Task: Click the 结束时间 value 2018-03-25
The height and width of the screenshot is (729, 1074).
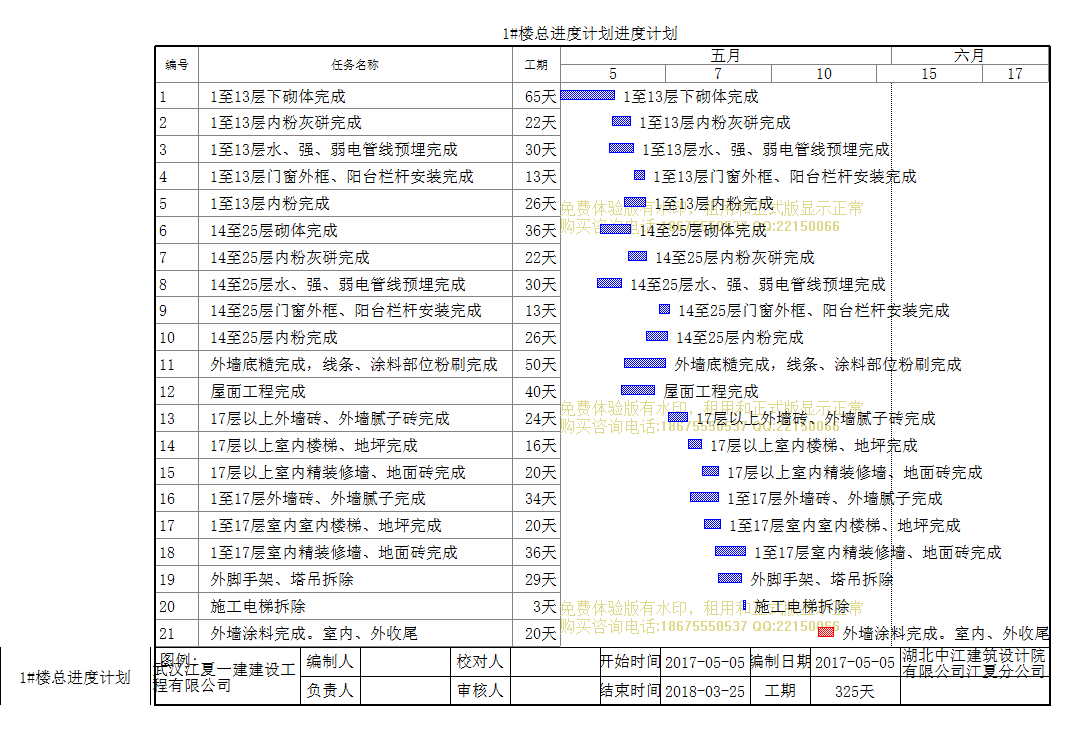Action: tap(705, 690)
